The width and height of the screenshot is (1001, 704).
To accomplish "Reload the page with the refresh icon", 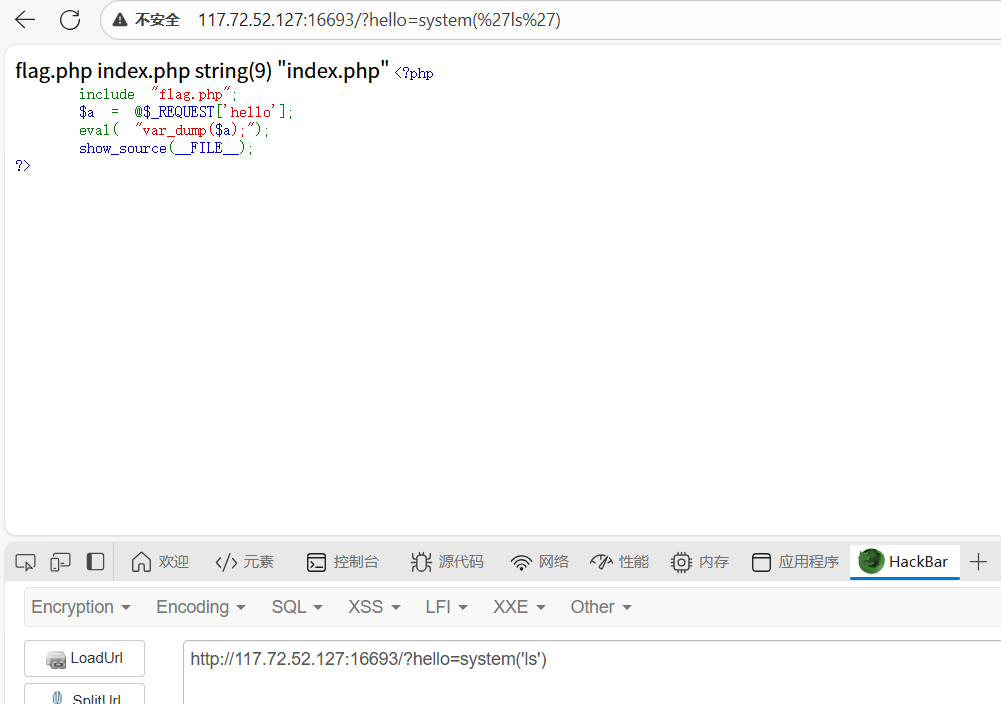I will [70, 20].
